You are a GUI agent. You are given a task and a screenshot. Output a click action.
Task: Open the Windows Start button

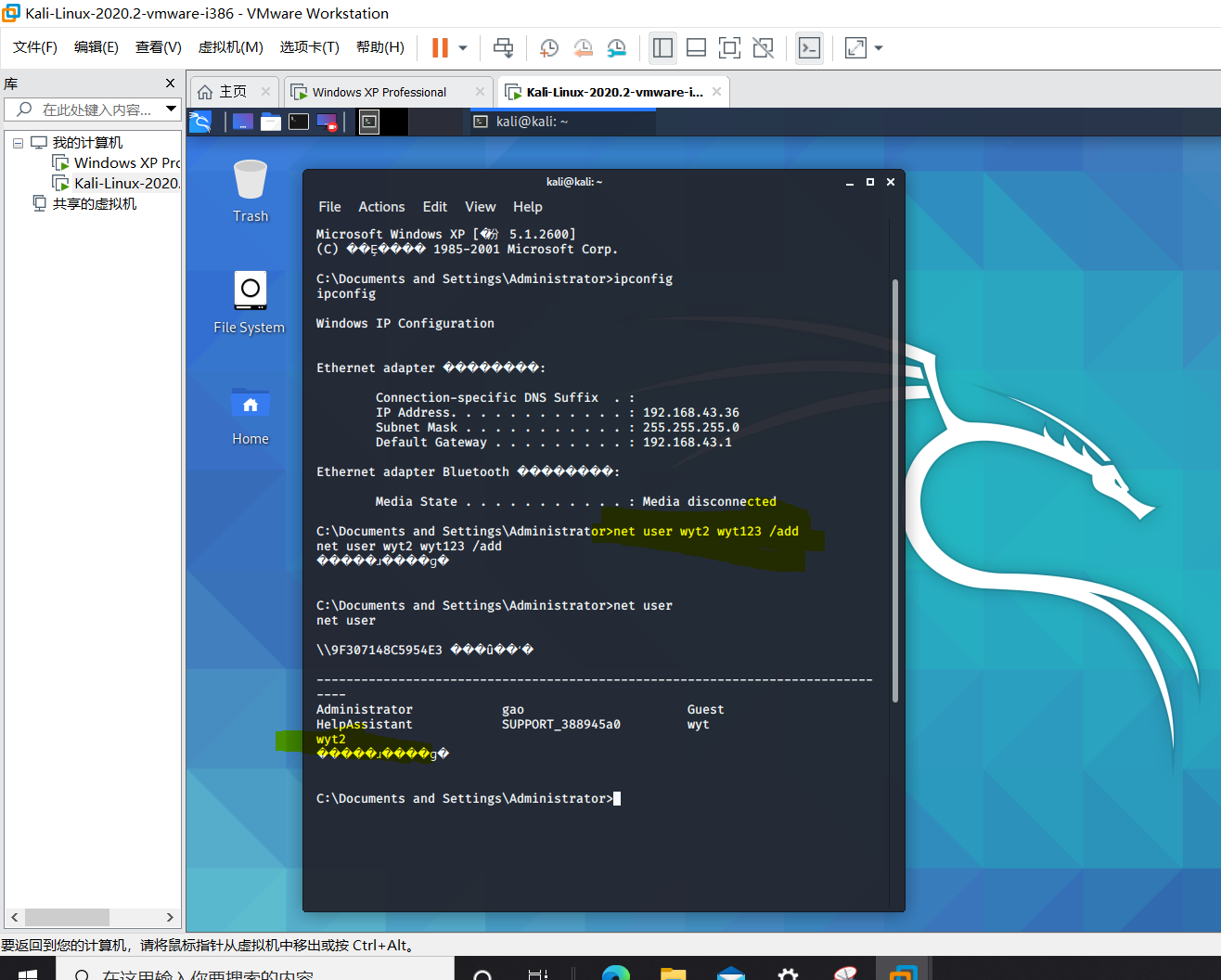[x=28, y=972]
